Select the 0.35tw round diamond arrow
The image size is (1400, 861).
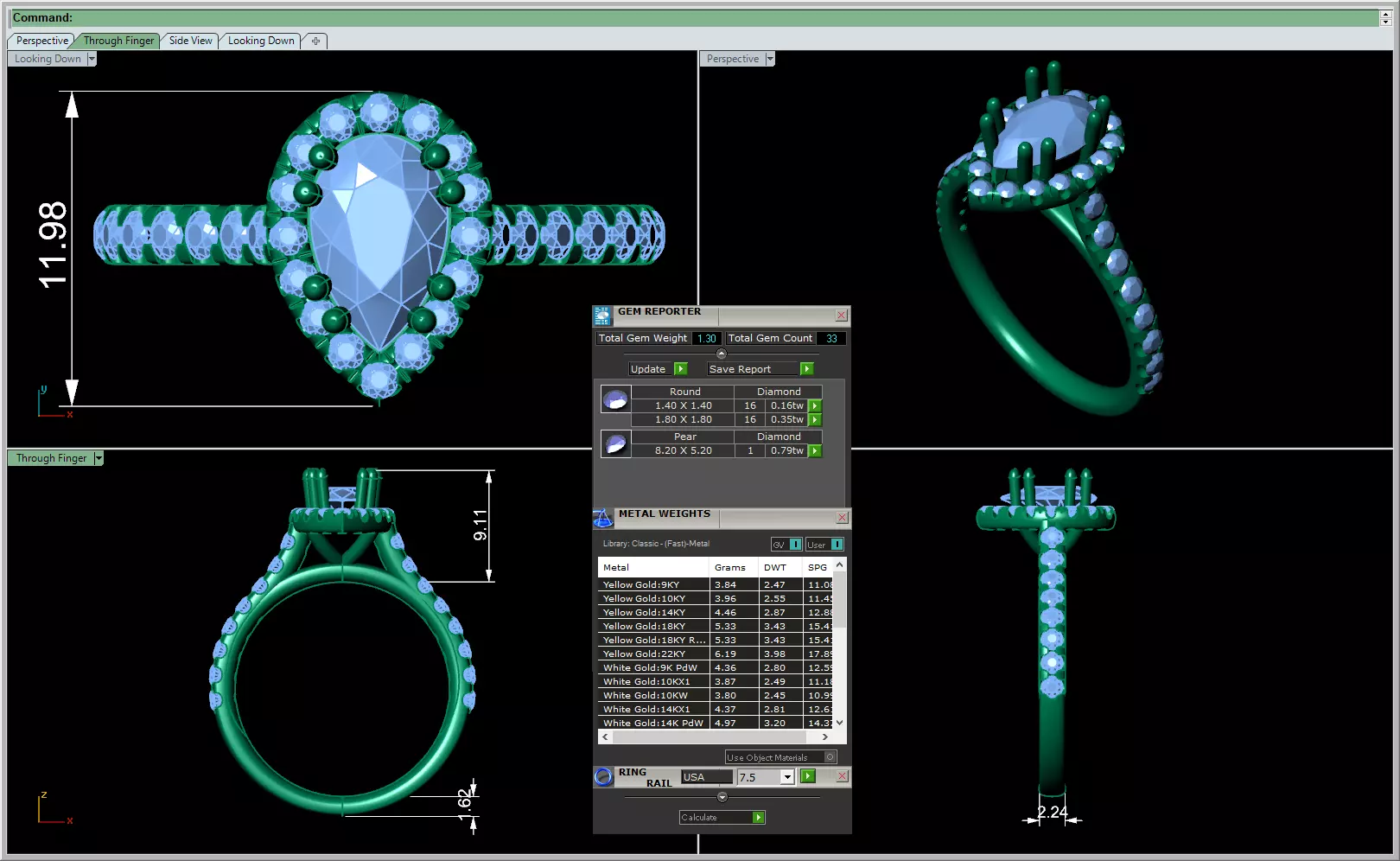click(x=815, y=419)
